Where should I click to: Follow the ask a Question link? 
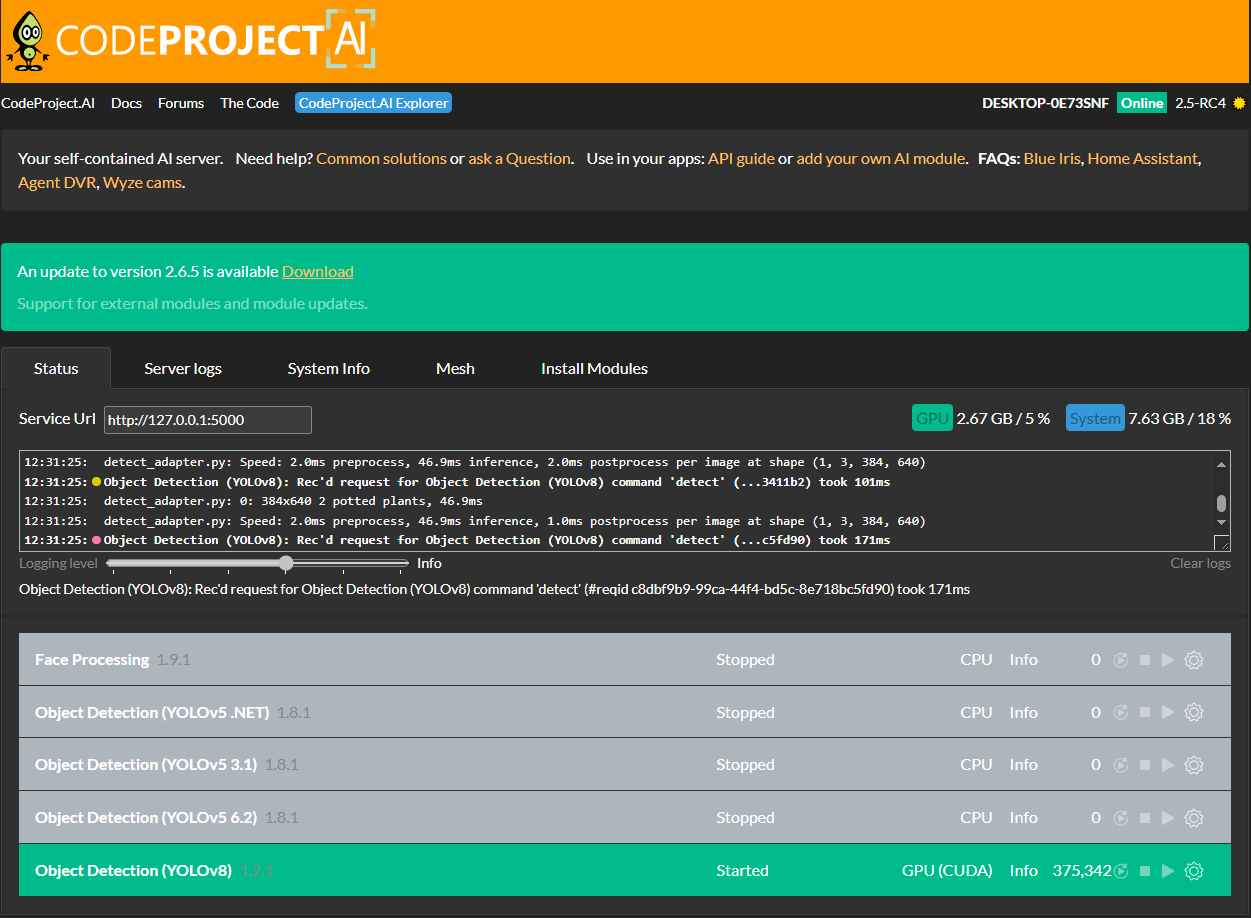519,158
